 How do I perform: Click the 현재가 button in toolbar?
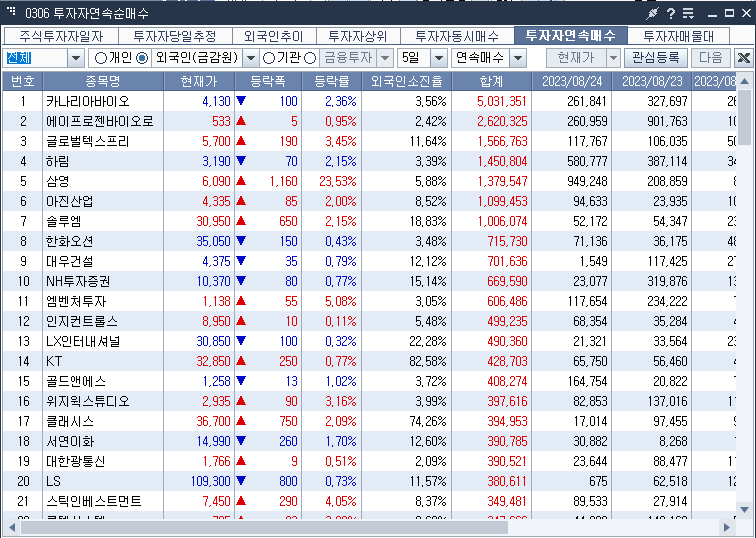point(576,58)
